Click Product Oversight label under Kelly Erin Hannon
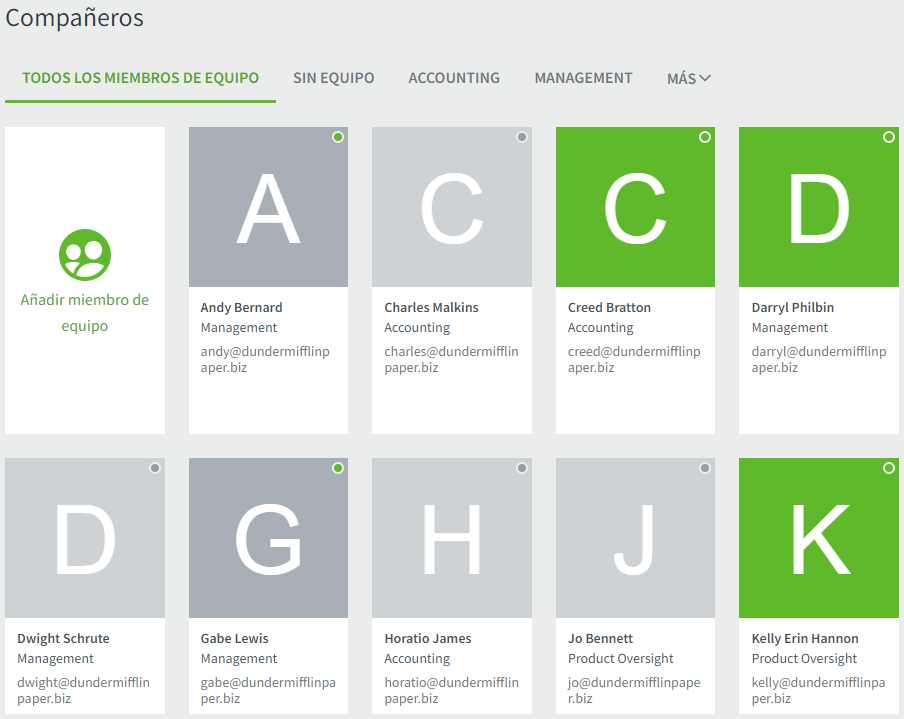This screenshot has height=719, width=904. coord(804,659)
